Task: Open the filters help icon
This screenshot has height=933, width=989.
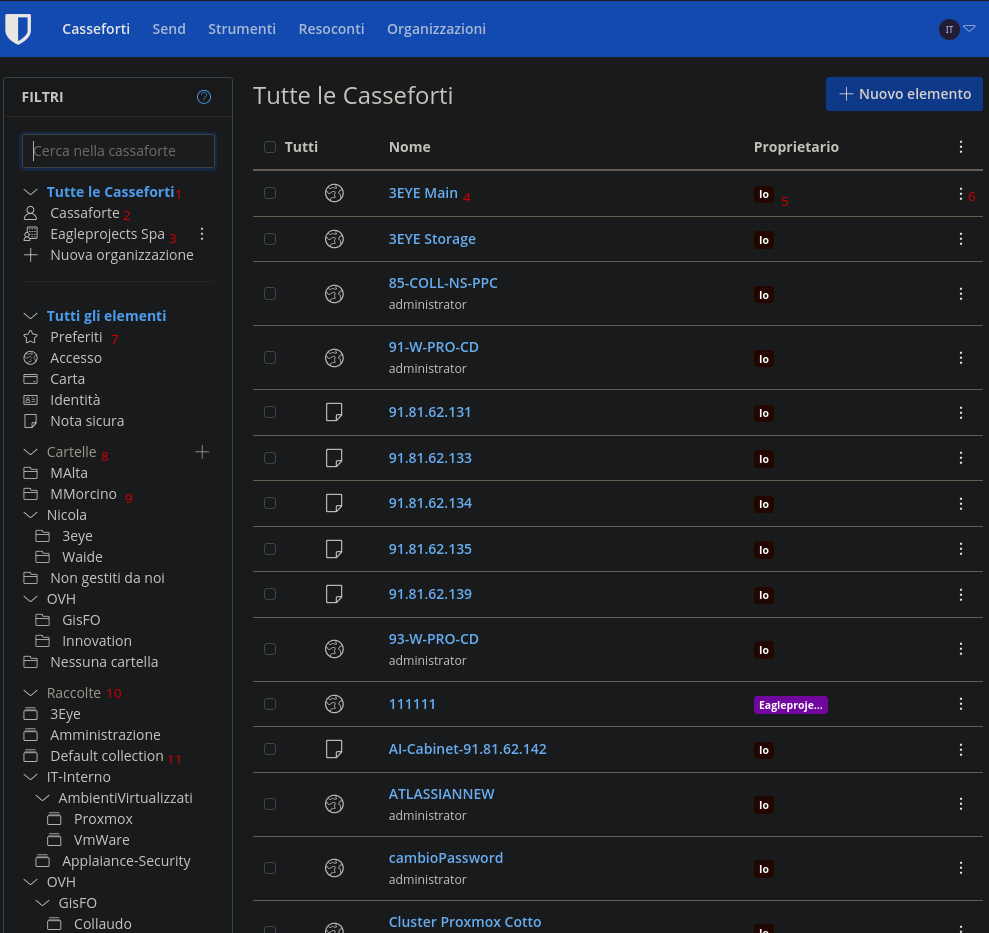Action: click(x=204, y=97)
